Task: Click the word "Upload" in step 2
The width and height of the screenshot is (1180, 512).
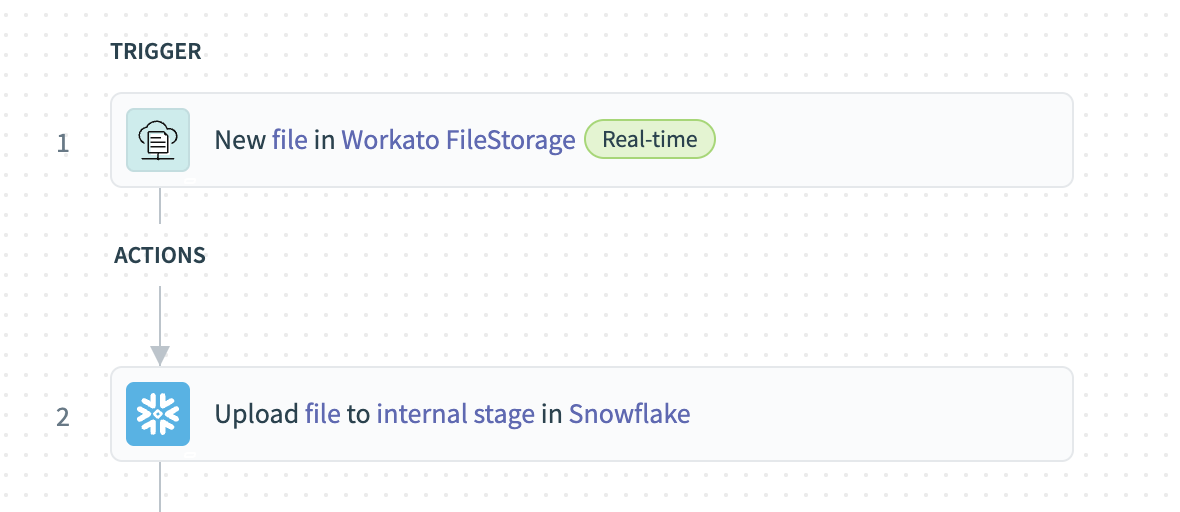Action: point(257,414)
